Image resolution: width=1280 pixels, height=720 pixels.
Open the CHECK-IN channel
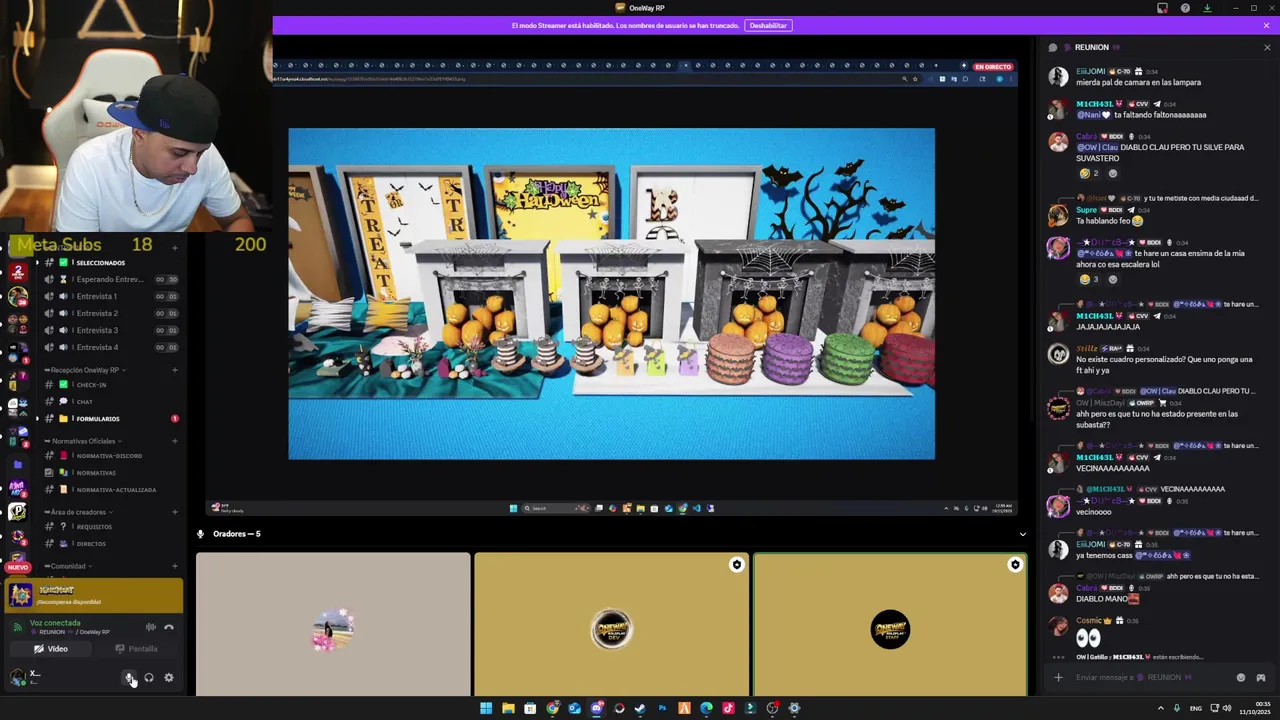[110, 385]
